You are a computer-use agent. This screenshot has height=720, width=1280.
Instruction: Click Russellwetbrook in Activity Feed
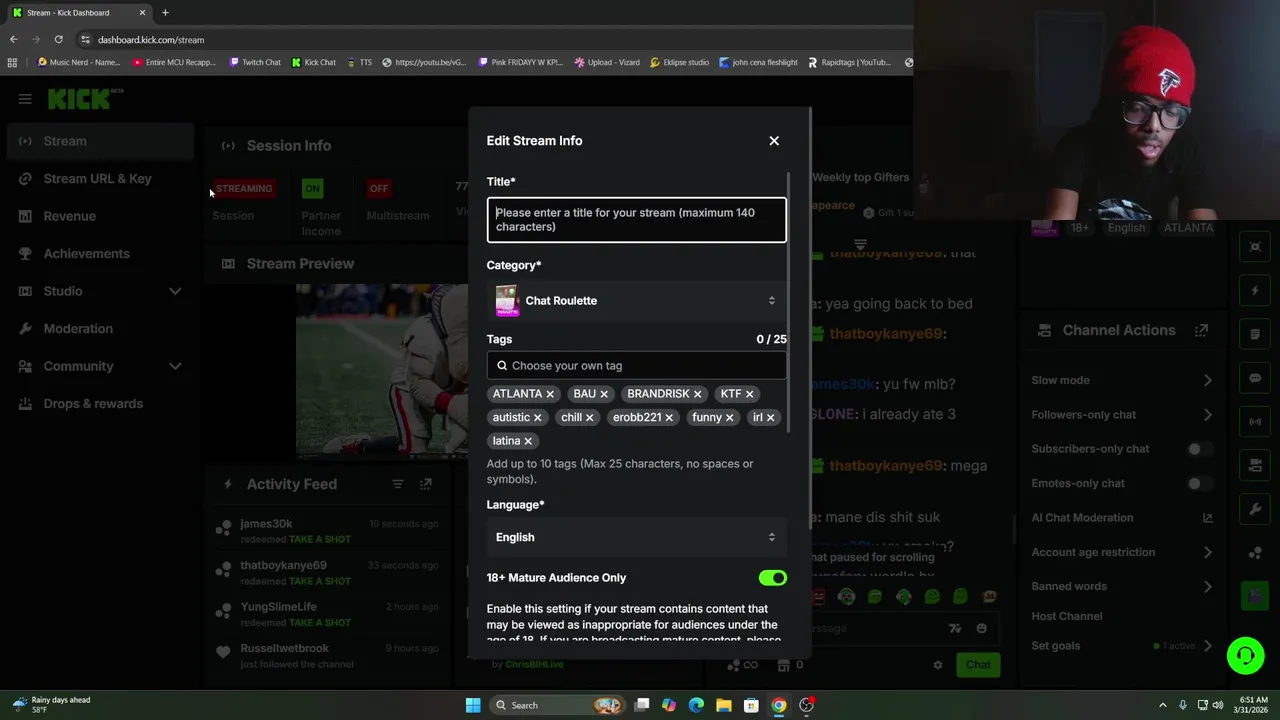click(x=284, y=649)
